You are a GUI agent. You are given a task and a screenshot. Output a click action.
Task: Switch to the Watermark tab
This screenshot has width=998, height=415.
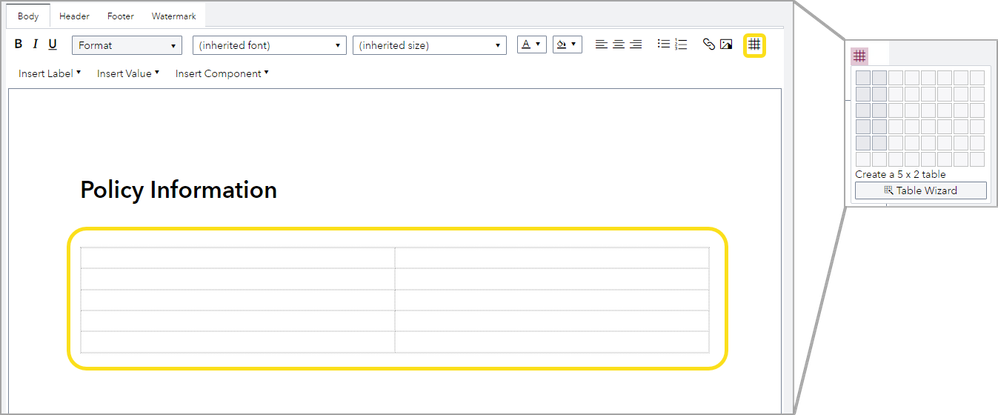click(x=174, y=16)
